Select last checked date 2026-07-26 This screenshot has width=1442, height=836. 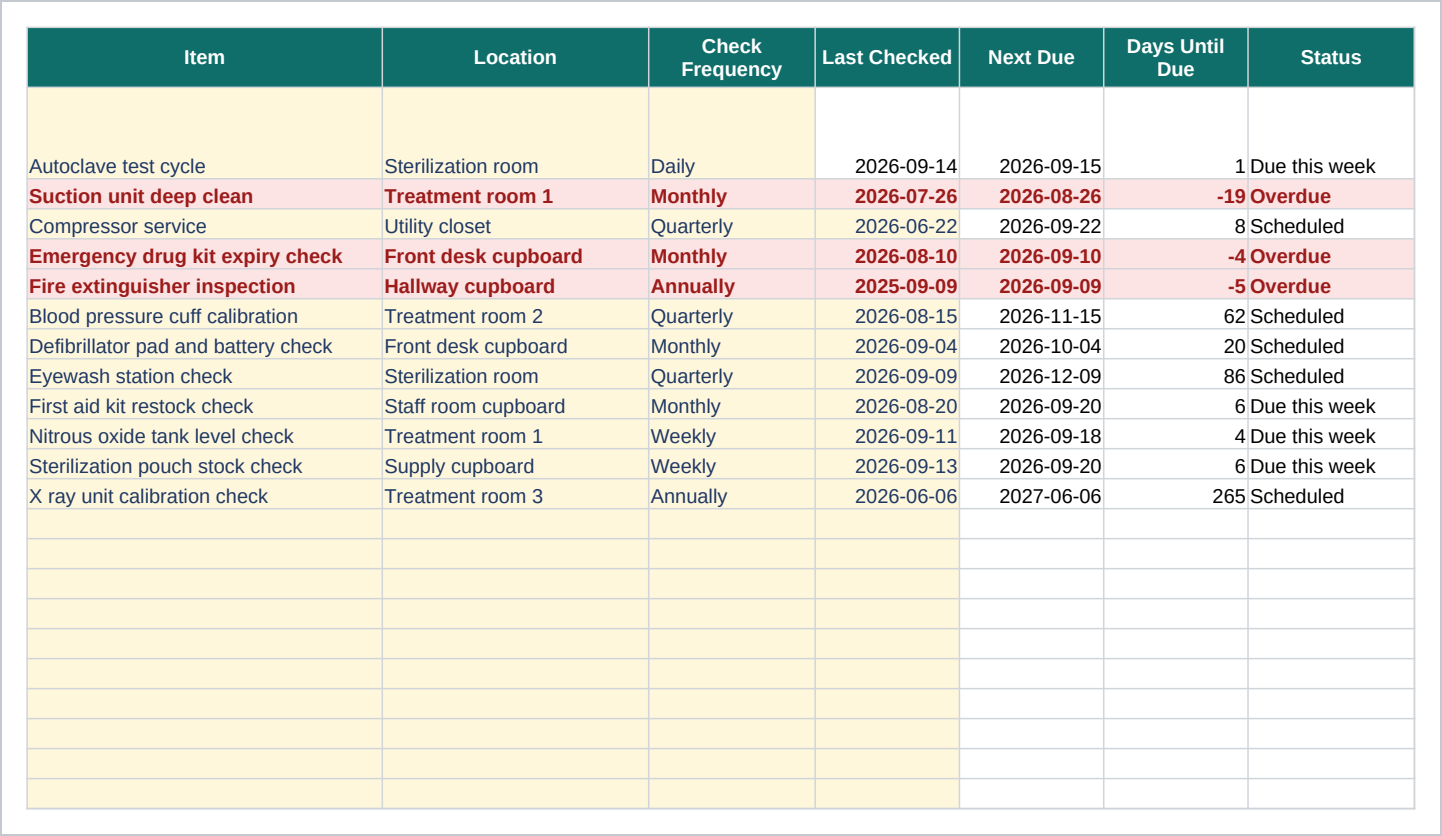[x=887, y=195]
